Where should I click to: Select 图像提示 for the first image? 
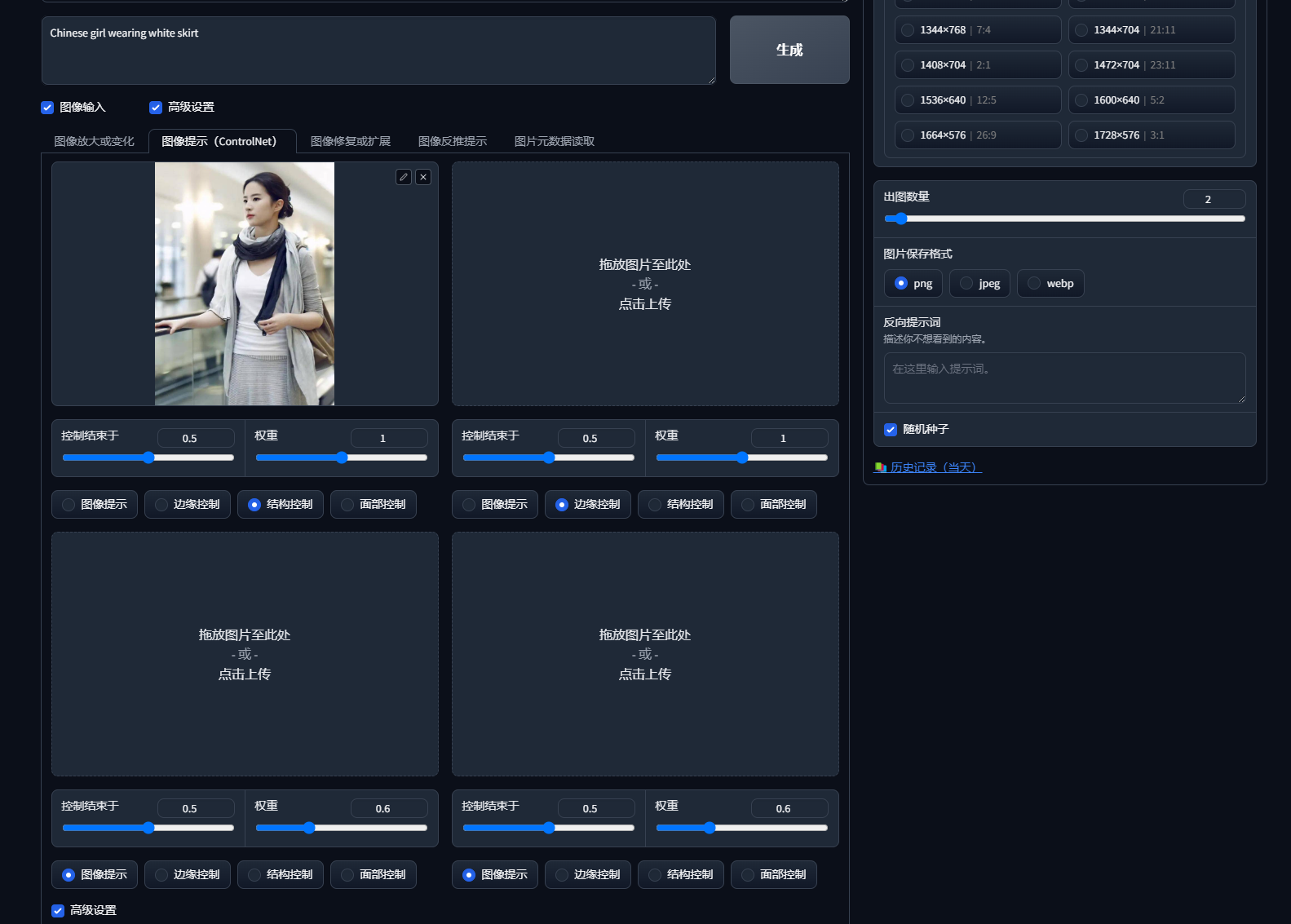coord(95,505)
